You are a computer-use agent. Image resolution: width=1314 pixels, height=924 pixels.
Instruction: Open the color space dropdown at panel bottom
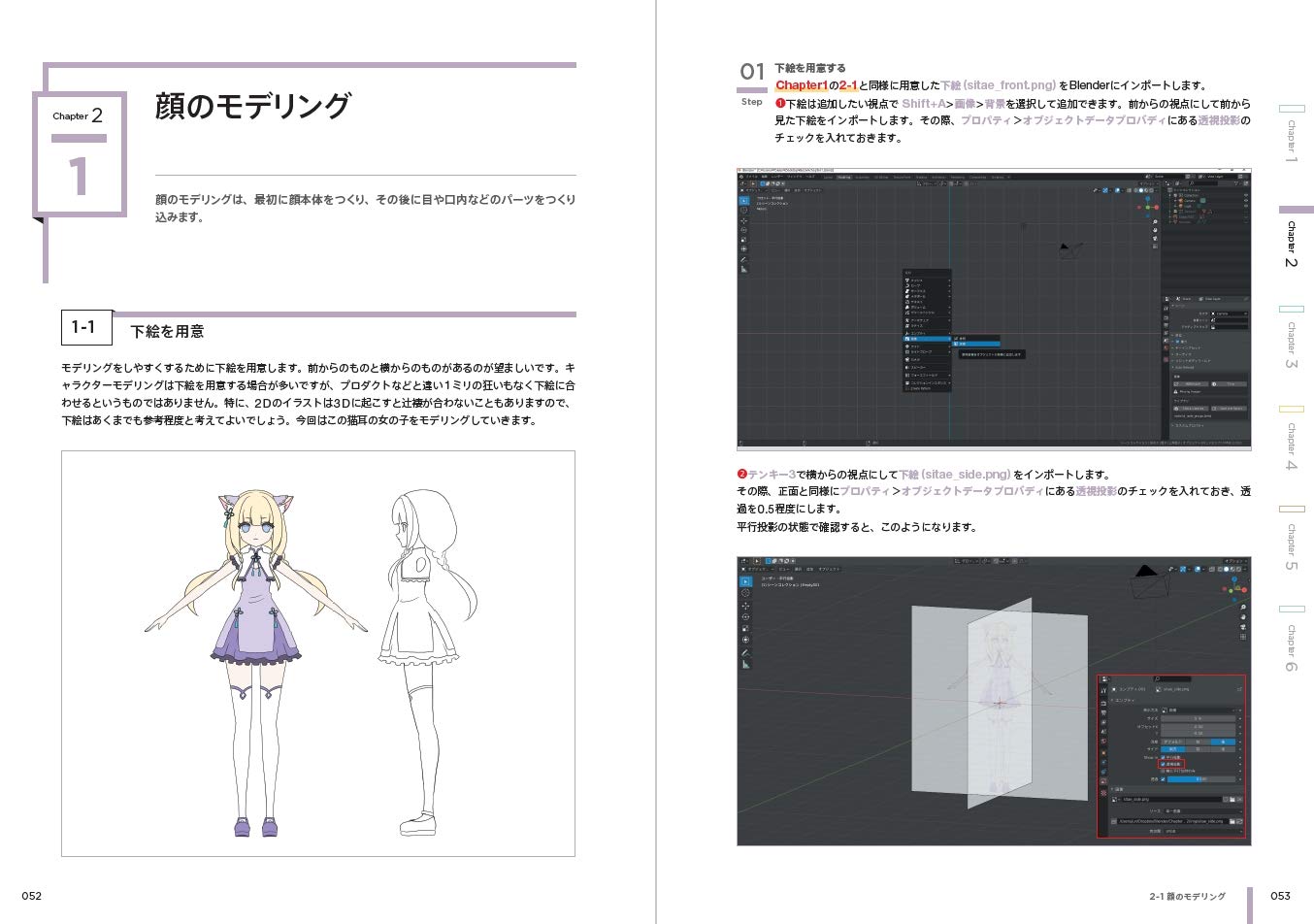click(x=1201, y=832)
